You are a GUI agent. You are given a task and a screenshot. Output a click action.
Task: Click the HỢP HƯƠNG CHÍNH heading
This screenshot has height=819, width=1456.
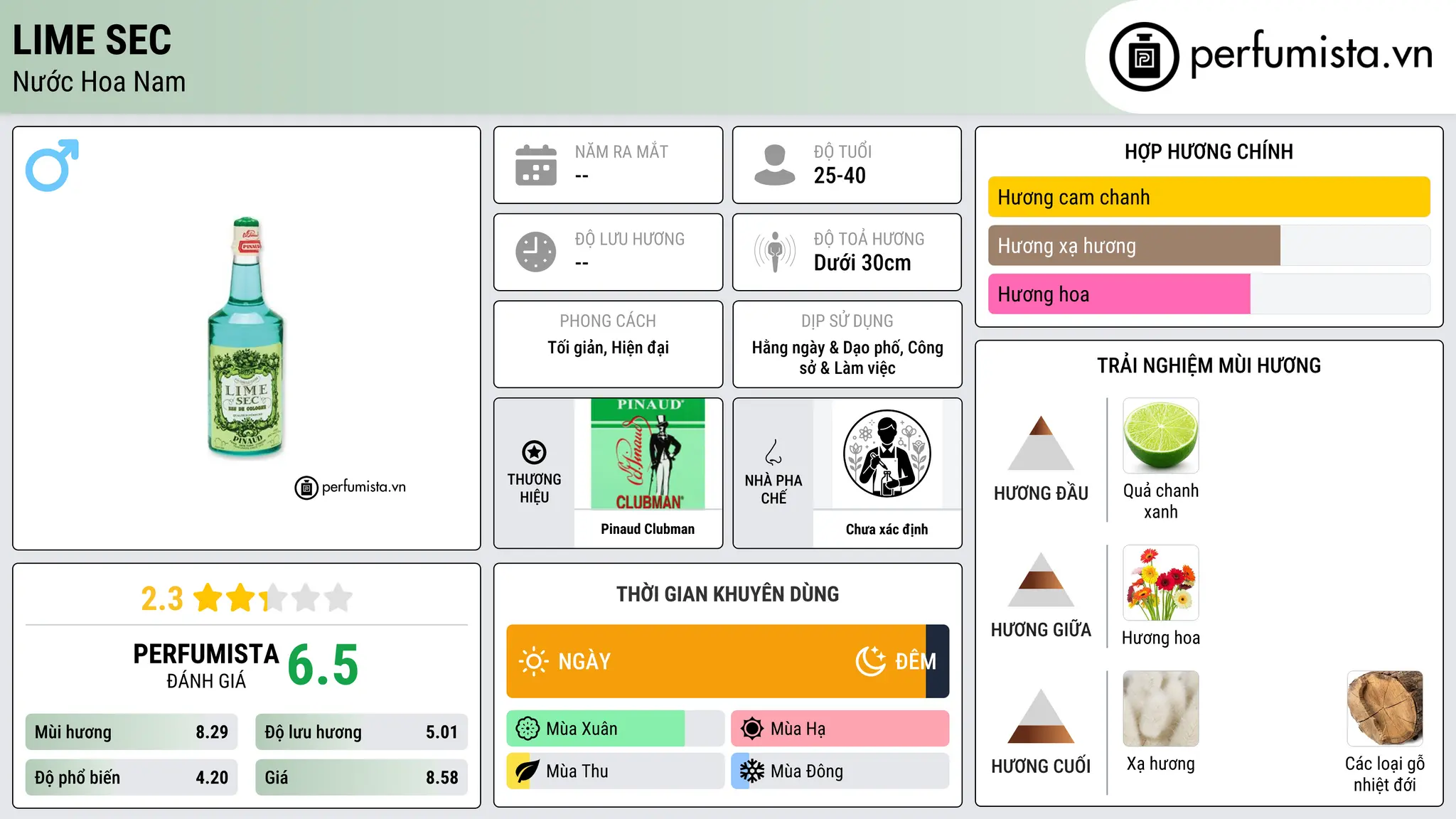(1209, 151)
